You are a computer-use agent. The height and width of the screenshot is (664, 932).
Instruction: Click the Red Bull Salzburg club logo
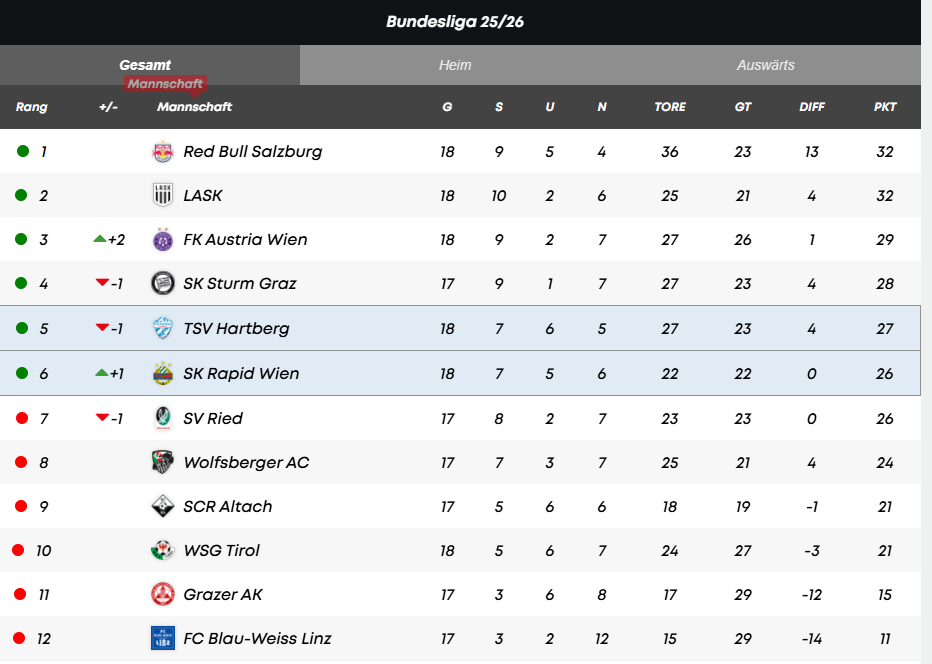click(x=162, y=152)
